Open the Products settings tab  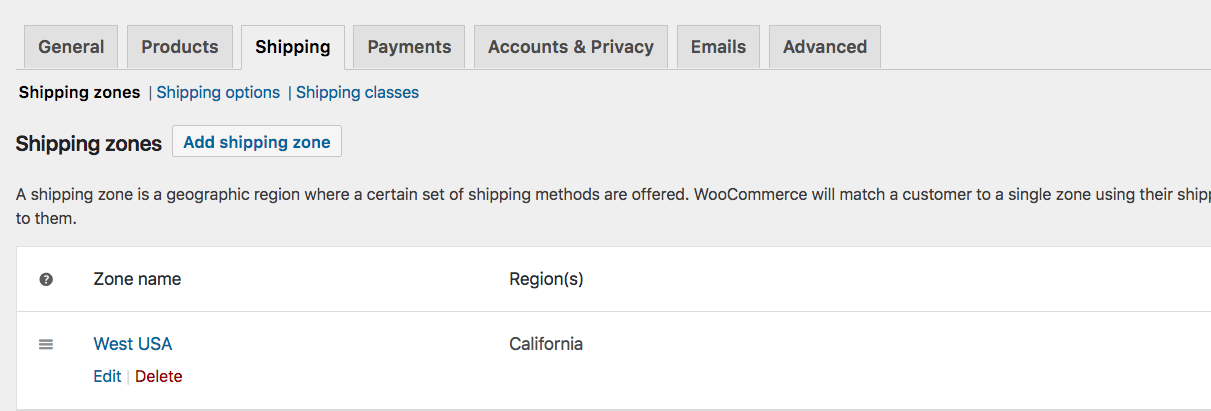(180, 47)
